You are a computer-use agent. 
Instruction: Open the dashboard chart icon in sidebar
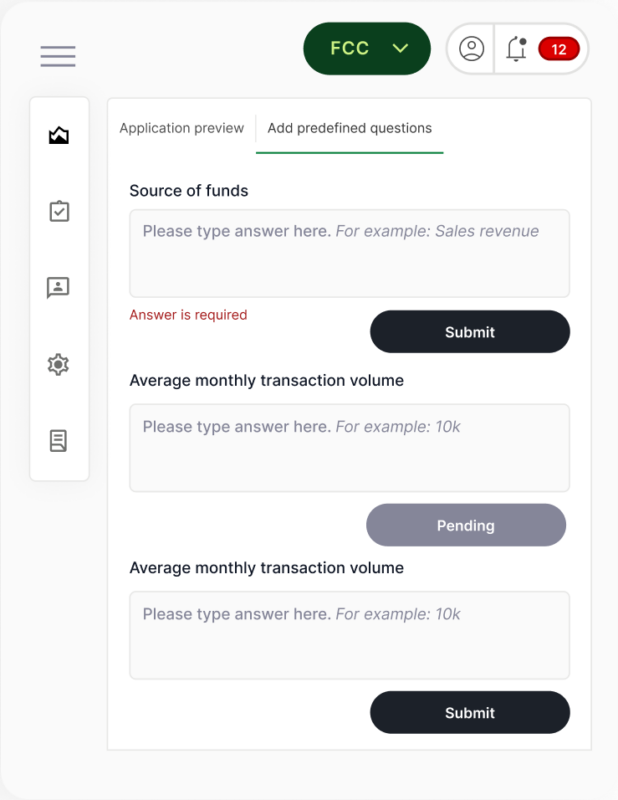pyautogui.click(x=59, y=135)
